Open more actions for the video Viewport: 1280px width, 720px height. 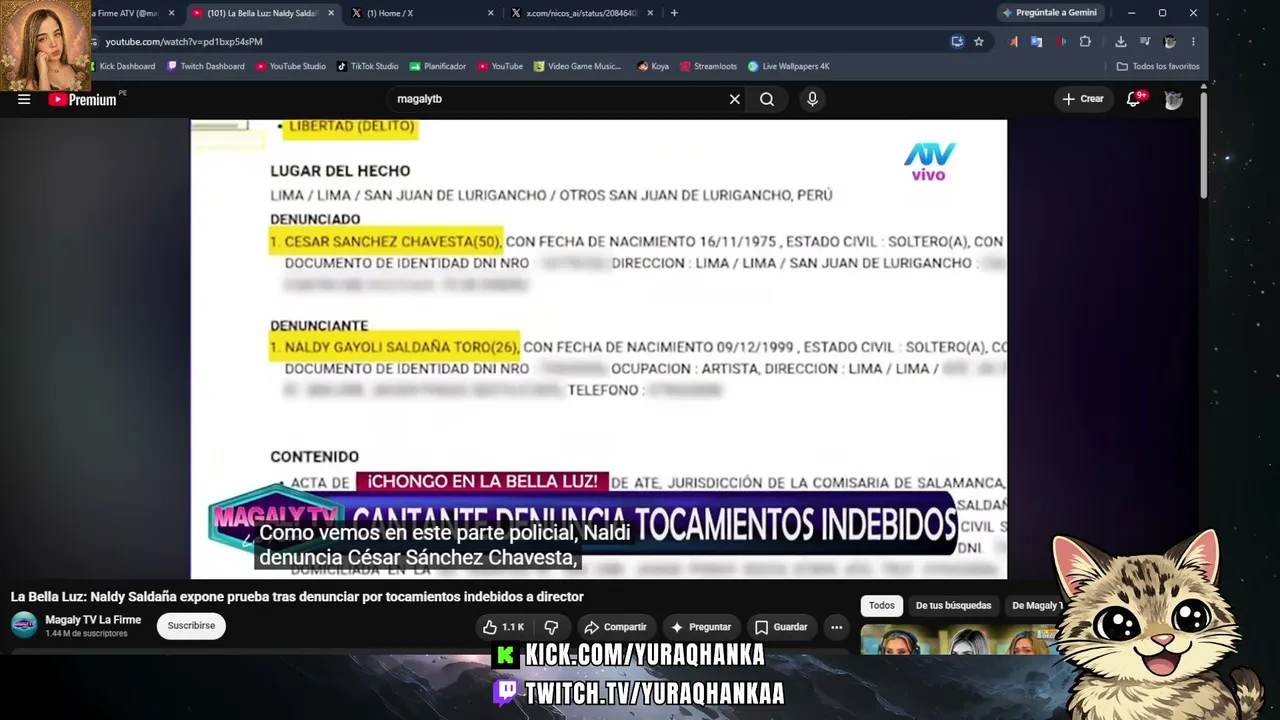click(x=837, y=627)
